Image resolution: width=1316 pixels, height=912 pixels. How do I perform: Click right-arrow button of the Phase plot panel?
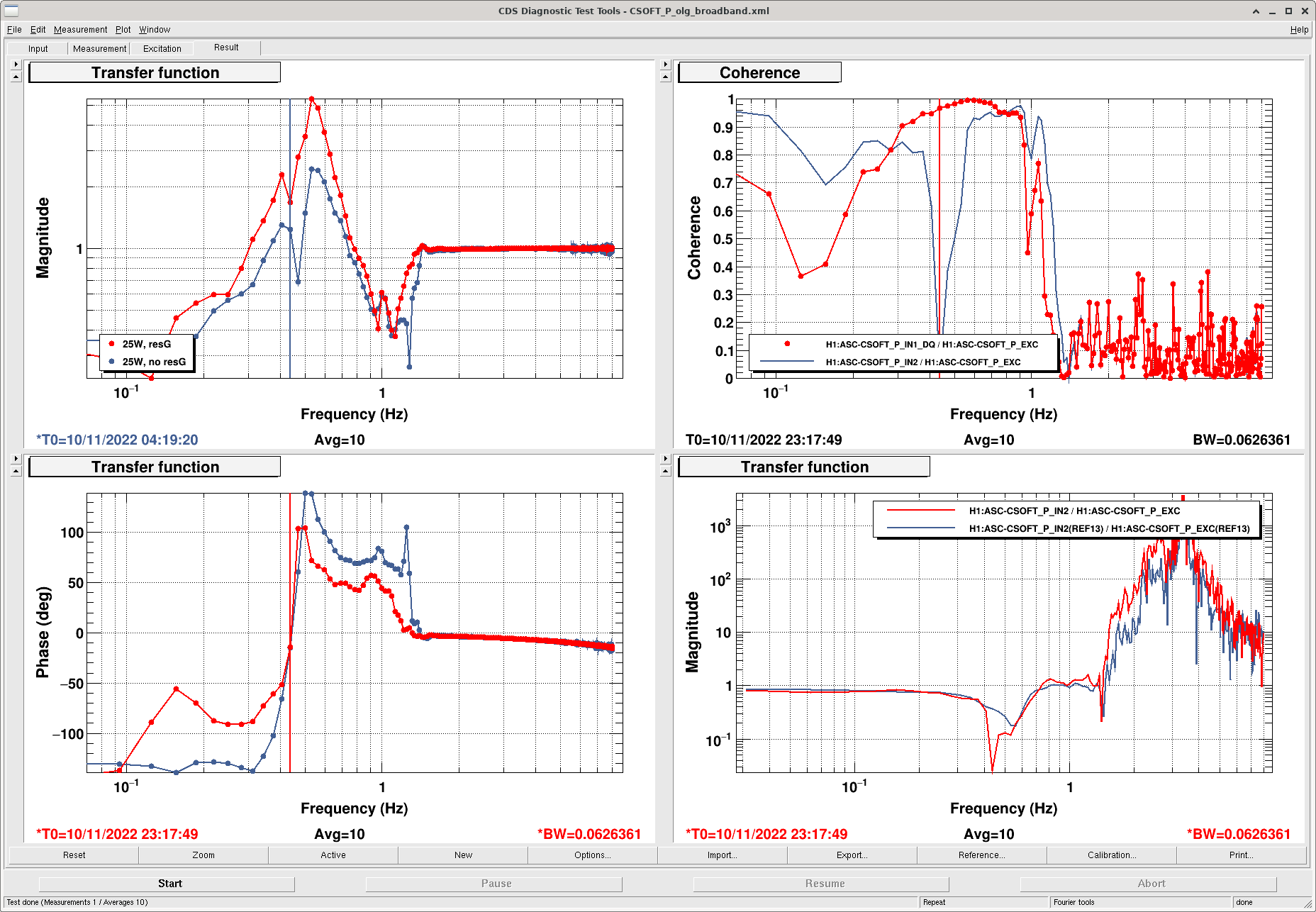point(16,458)
